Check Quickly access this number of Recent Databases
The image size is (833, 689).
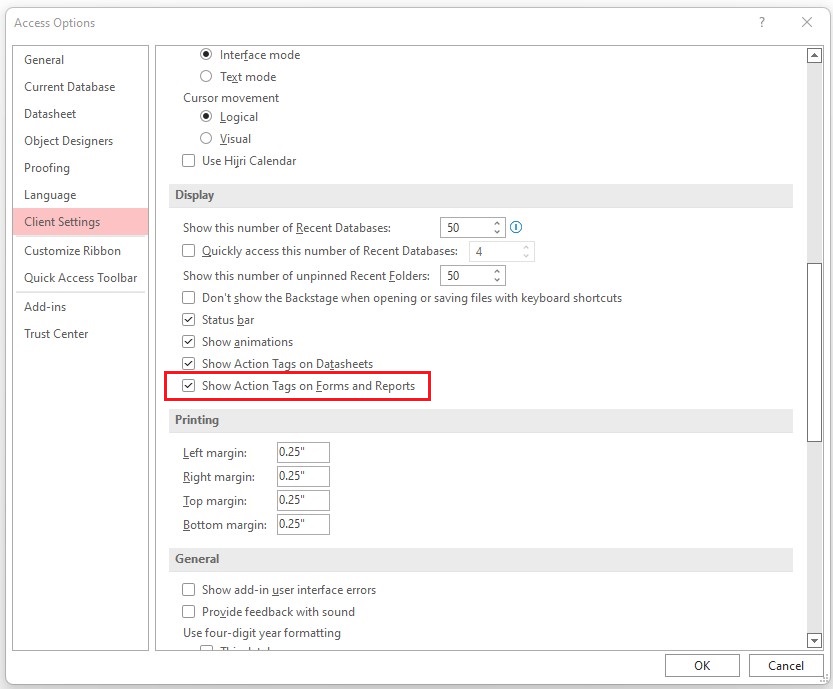pyautogui.click(x=187, y=250)
